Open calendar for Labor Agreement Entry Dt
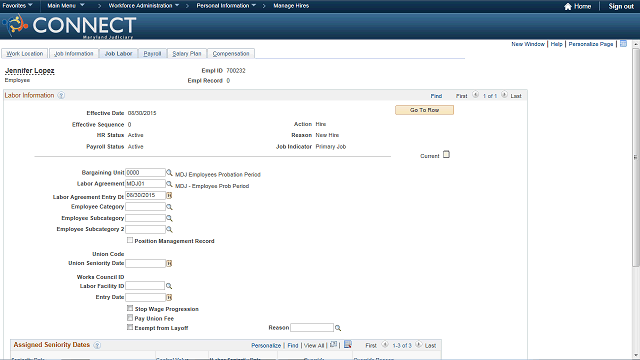 169,196
